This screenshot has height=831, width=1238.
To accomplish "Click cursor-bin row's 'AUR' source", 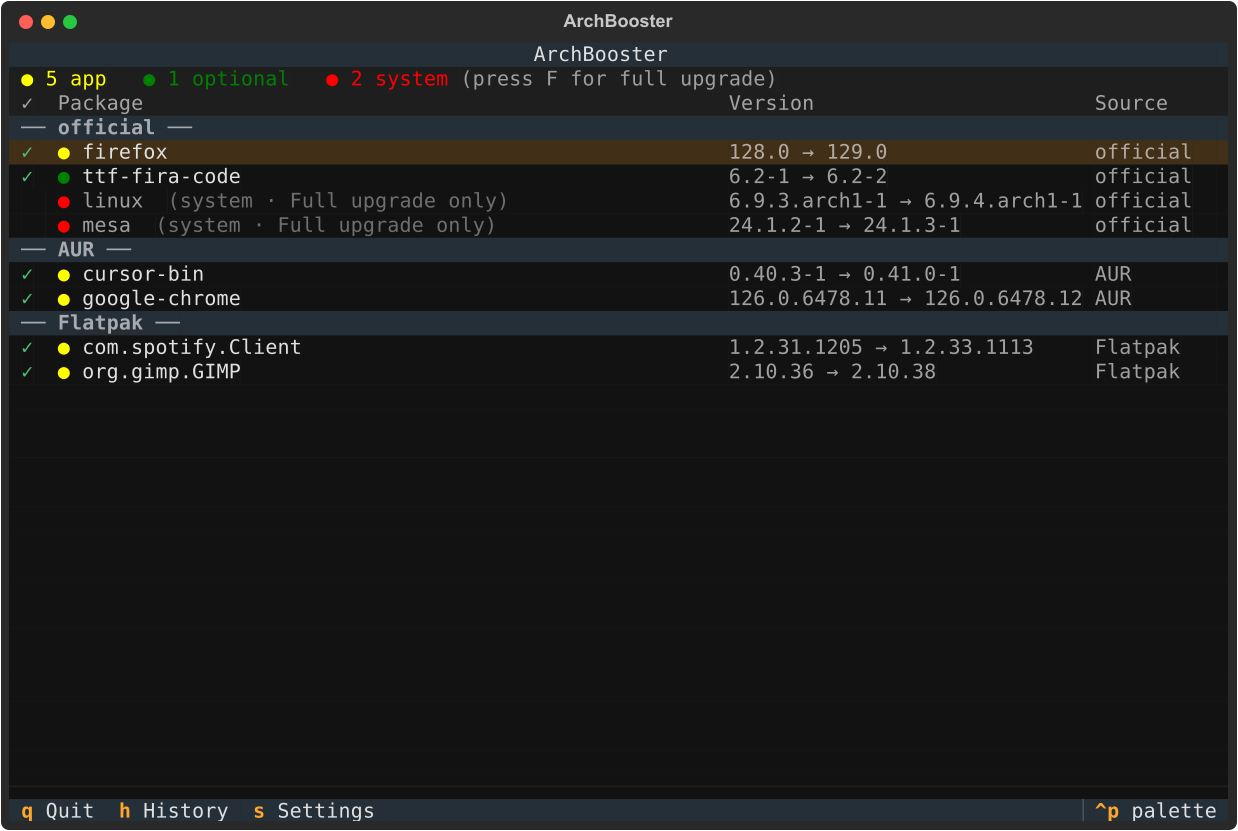I will tap(1113, 274).
